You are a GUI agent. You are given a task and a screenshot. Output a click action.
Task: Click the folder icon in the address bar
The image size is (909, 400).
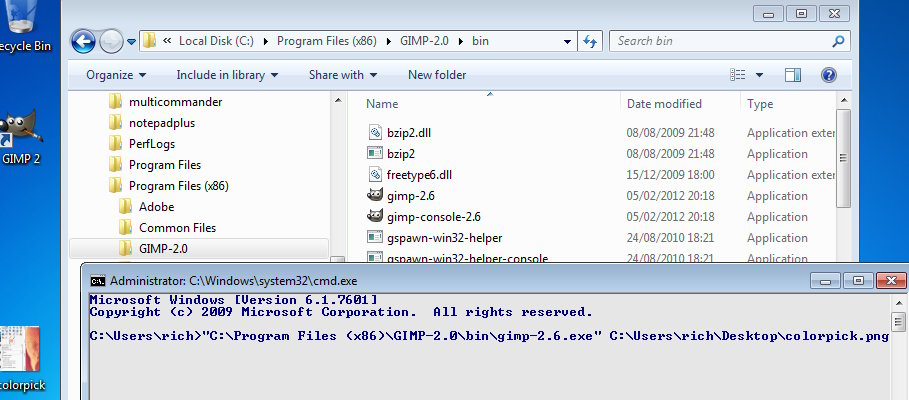pyautogui.click(x=150, y=41)
